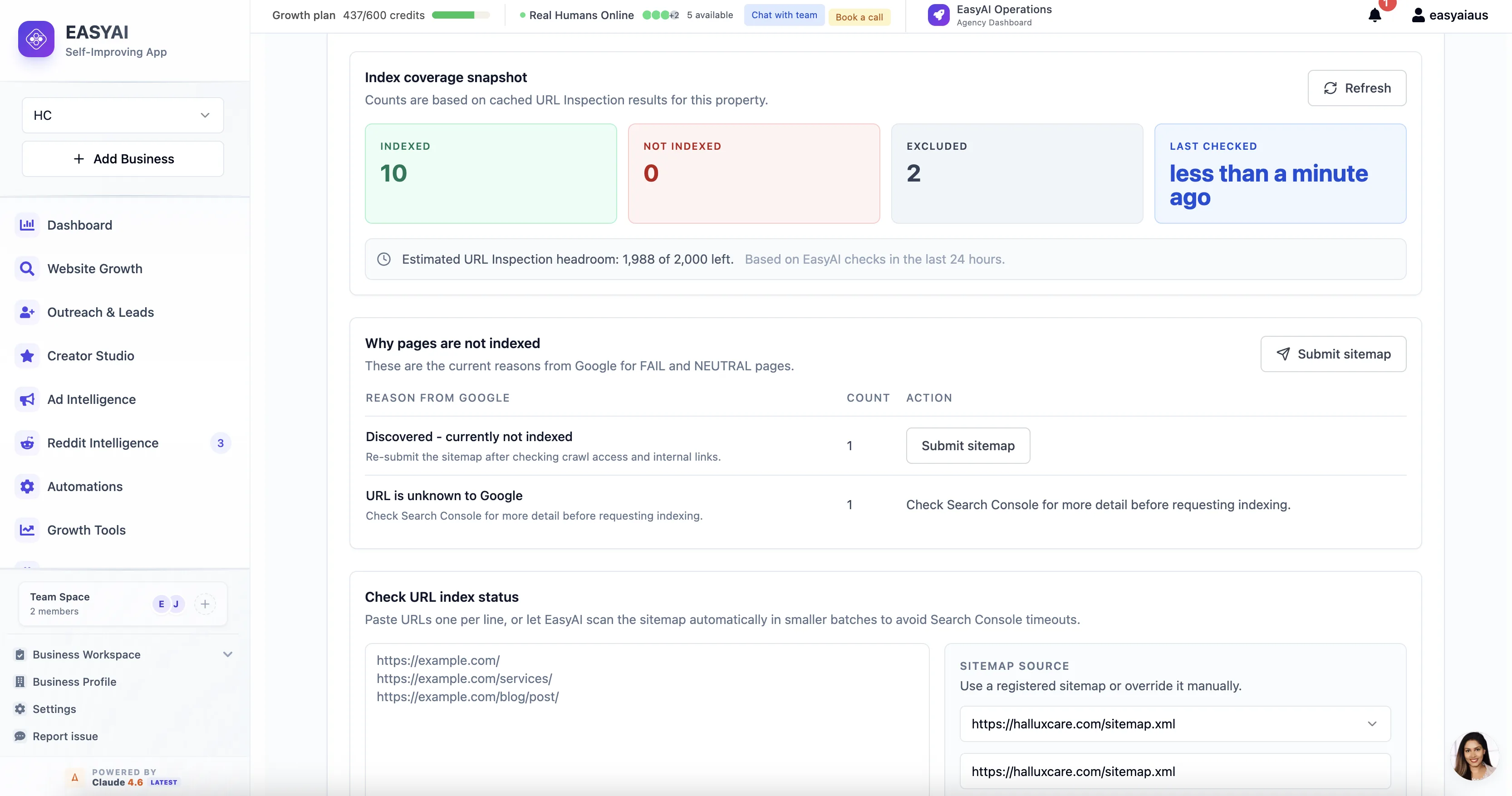Screen dimensions: 1512x796
Task: Open Chat with team
Action: [x=784, y=15]
